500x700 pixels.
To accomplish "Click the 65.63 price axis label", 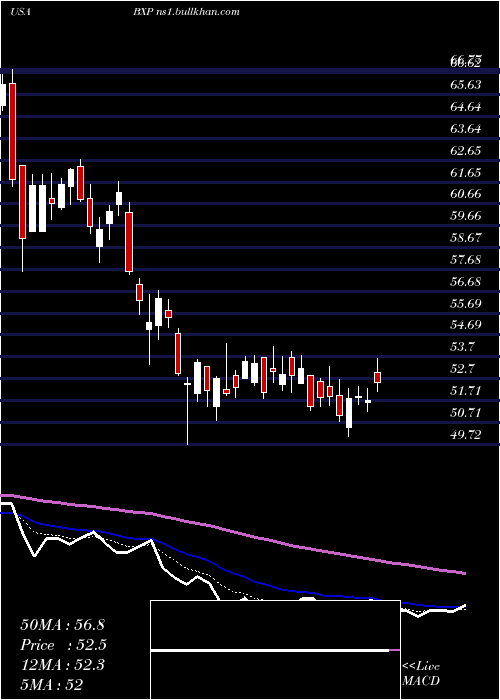I will pyautogui.click(x=466, y=84).
